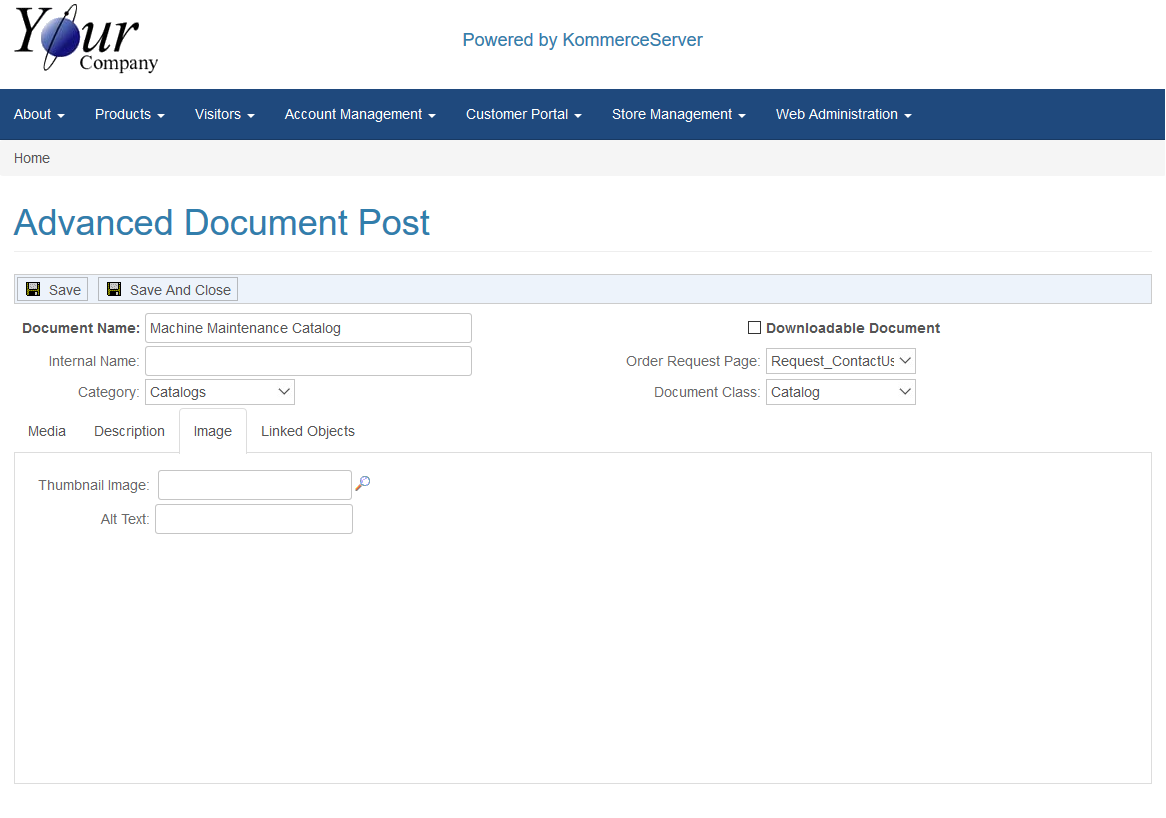
Task: Open the About menu
Action: (x=39, y=114)
